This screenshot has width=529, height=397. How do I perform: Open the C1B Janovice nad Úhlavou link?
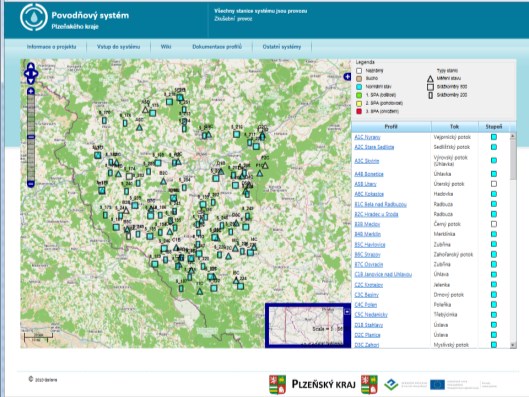pyautogui.click(x=383, y=275)
